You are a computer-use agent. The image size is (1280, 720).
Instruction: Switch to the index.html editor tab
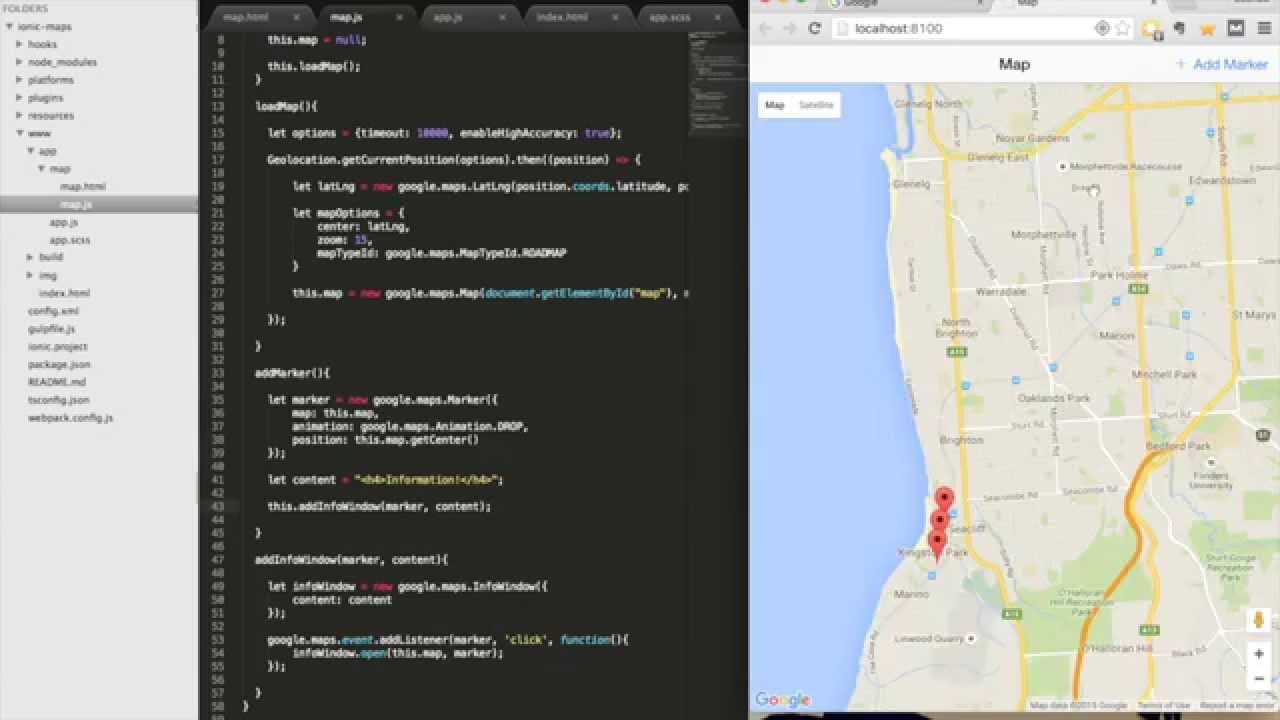(x=562, y=17)
